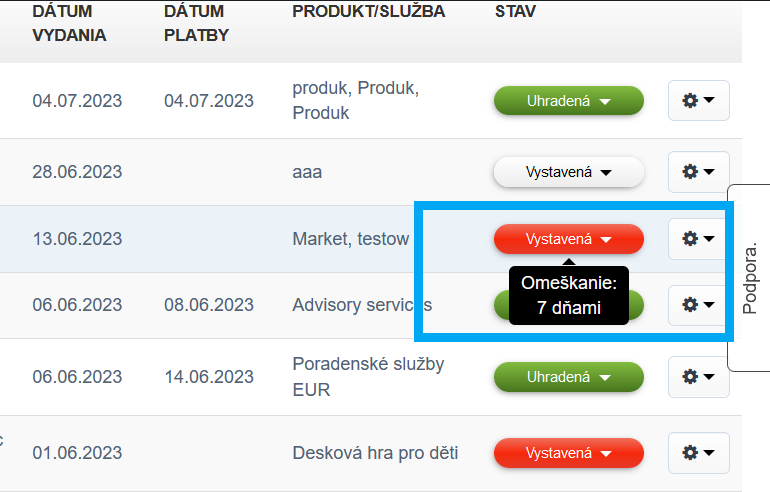This screenshot has width=770, height=492.
Task: Click the Omeškanie: 7 dňami tooltip
Action: point(568,295)
